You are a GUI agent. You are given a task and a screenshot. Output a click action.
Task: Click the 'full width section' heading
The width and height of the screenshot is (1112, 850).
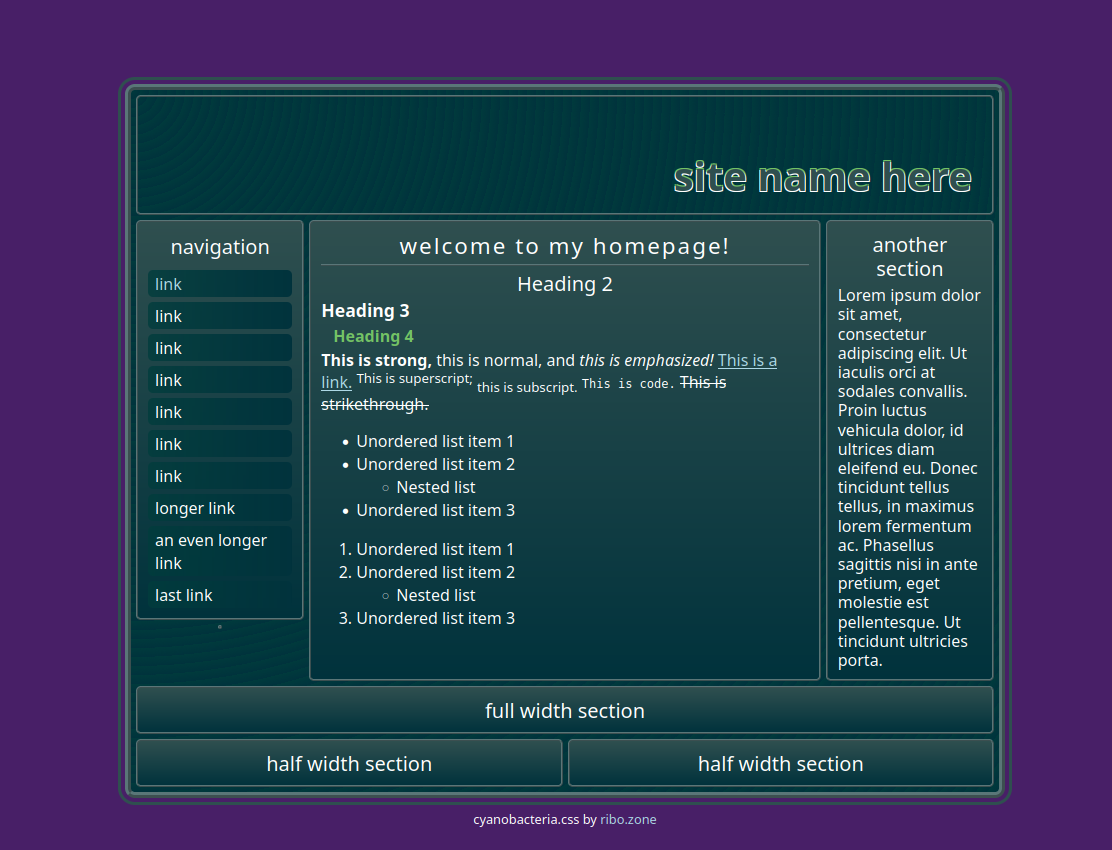click(x=565, y=710)
